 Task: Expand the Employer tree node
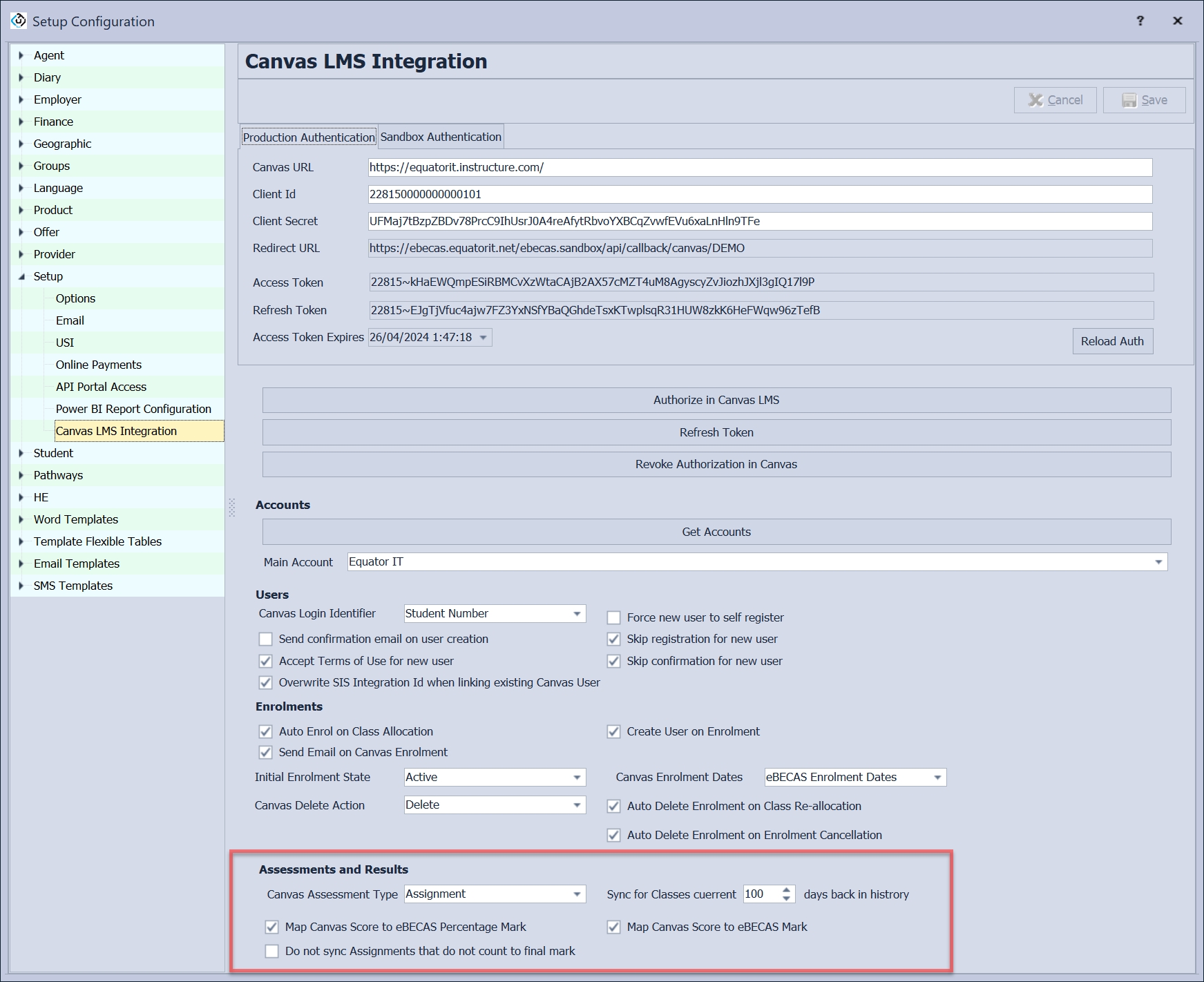(x=21, y=99)
